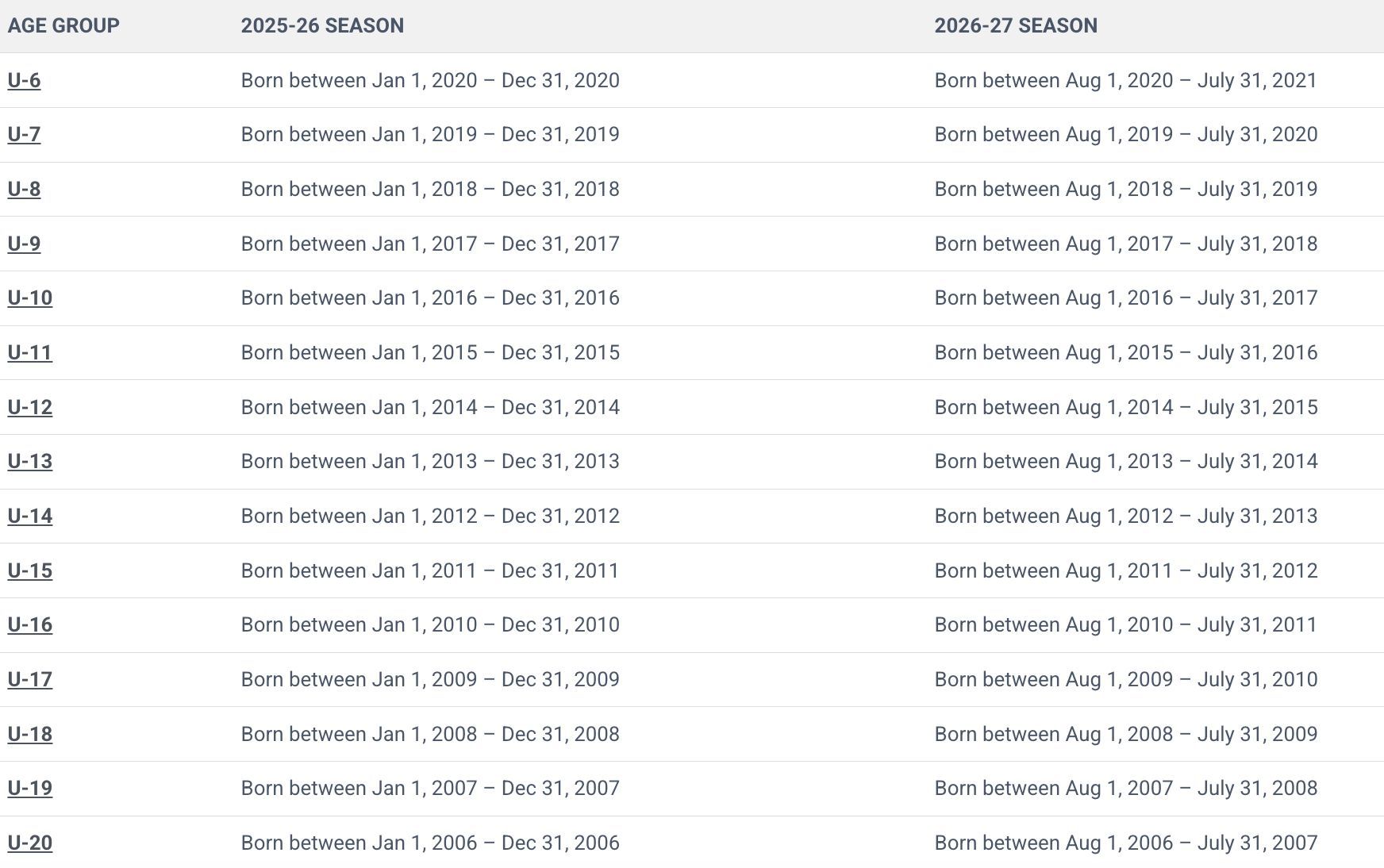Viewport: 1384px width, 868px height.
Task: Follow the U-9 link
Action: click(x=24, y=244)
